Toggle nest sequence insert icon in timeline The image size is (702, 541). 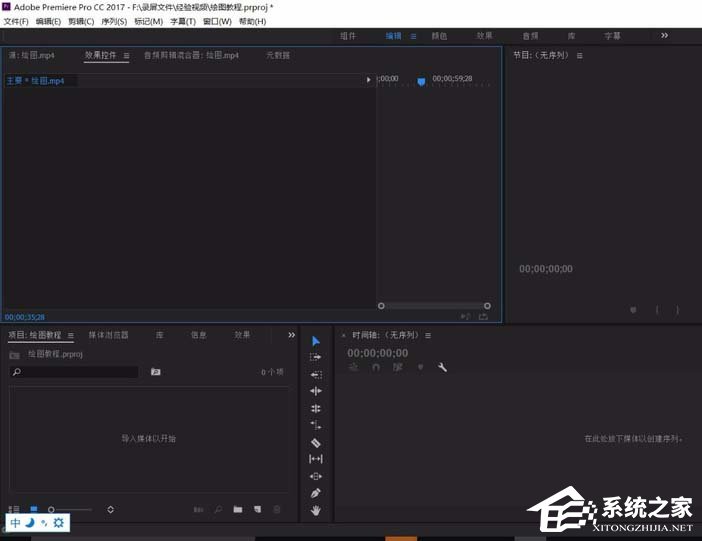coord(354,367)
